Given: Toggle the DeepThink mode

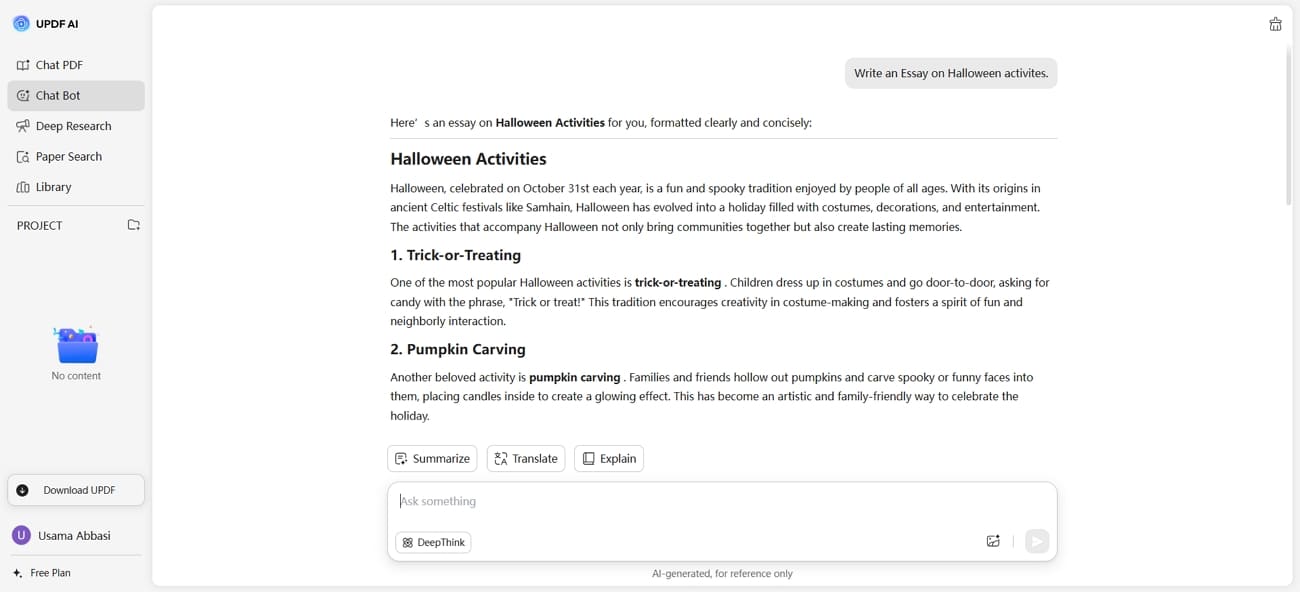Looking at the screenshot, I should pos(434,542).
